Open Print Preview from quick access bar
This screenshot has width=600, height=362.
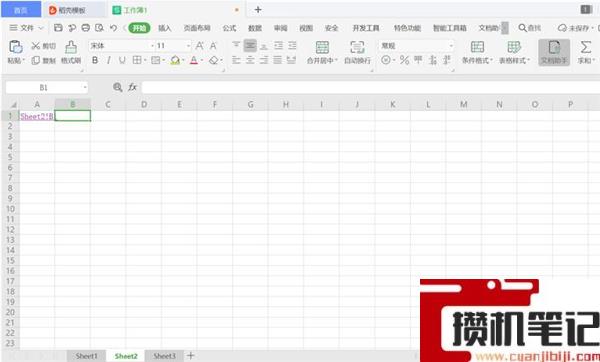pos(99,28)
